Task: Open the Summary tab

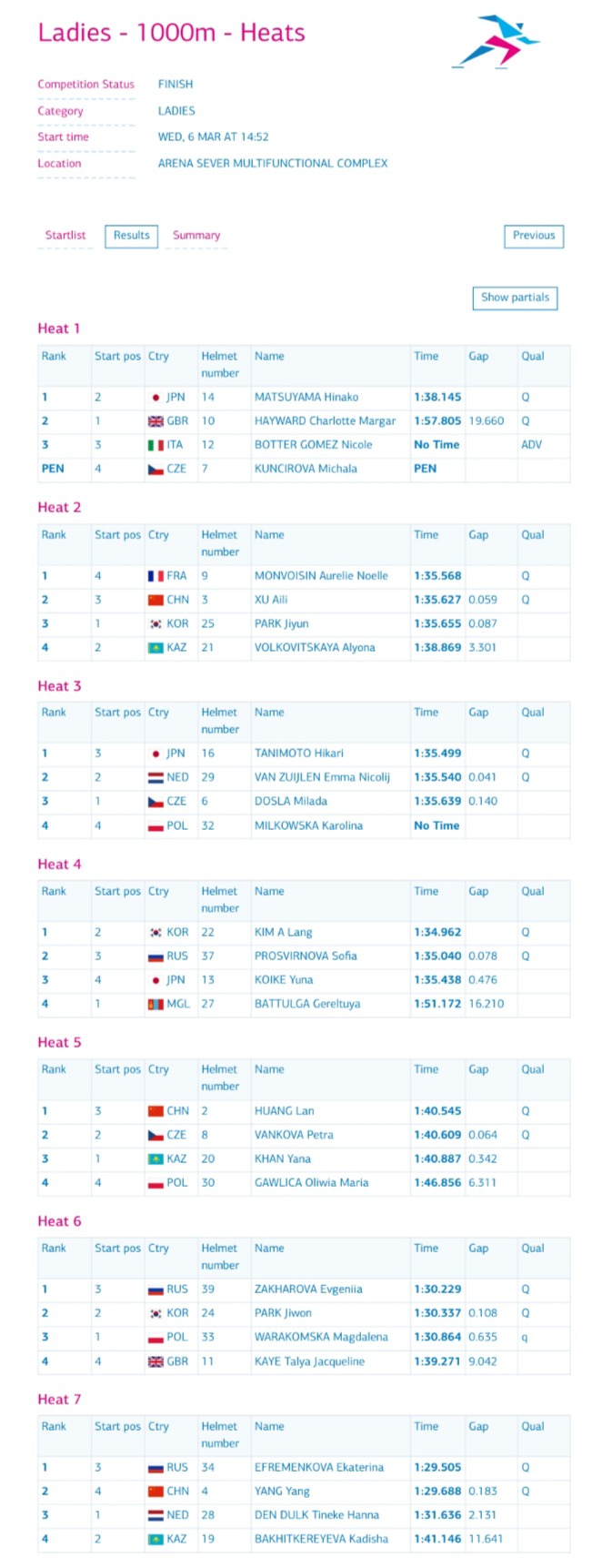Action: pyautogui.click(x=196, y=236)
